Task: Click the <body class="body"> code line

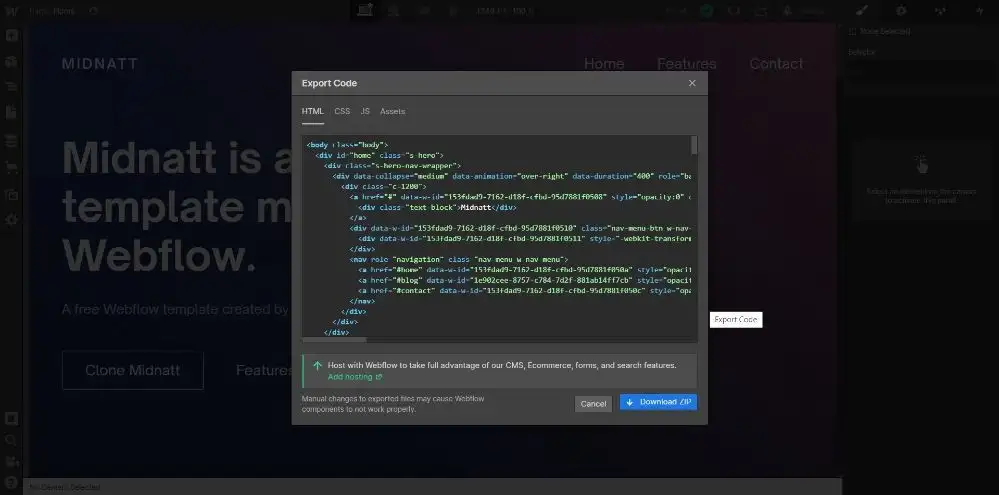Action: (347, 145)
